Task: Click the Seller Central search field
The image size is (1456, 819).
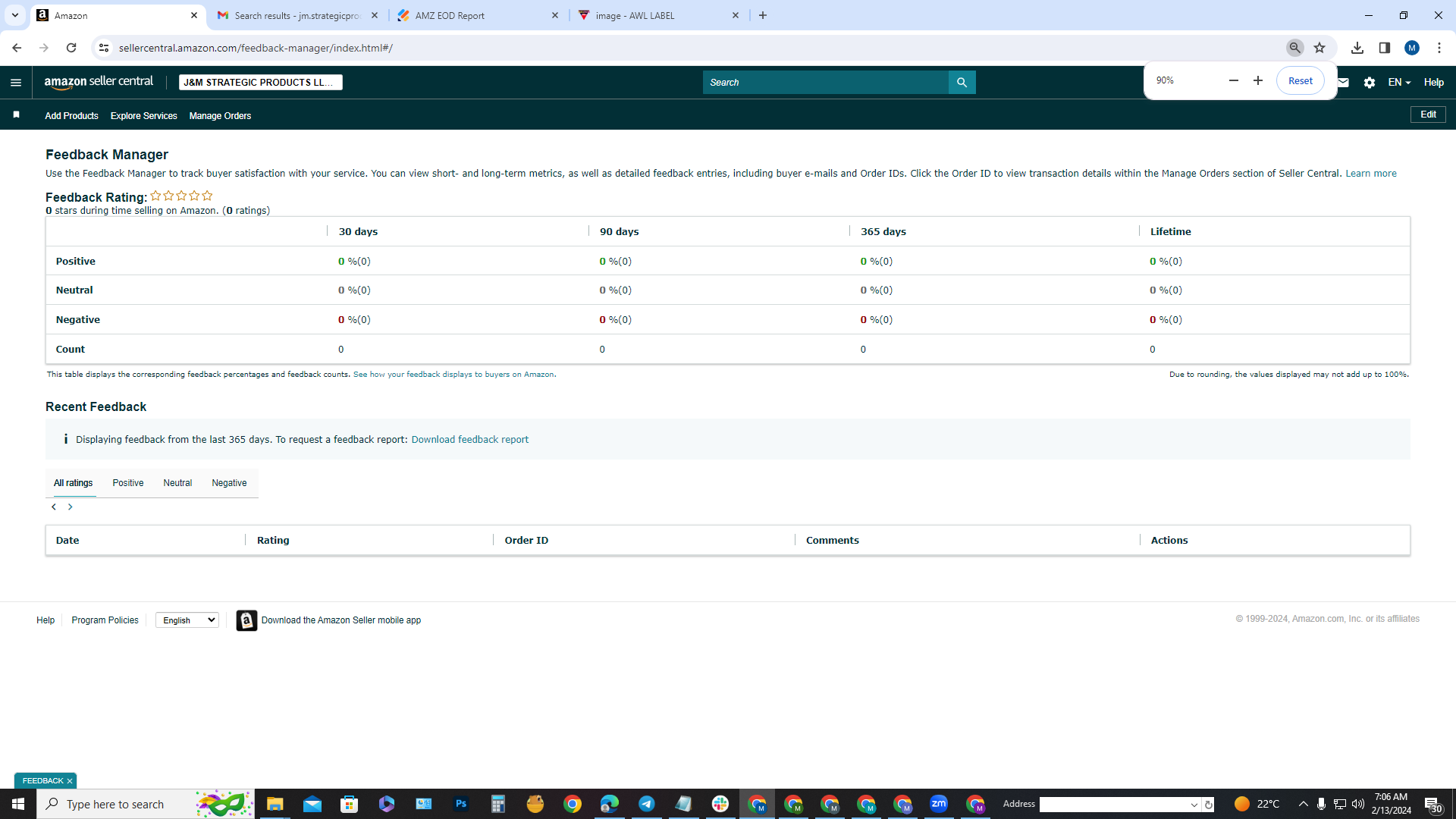Action: 826,83
